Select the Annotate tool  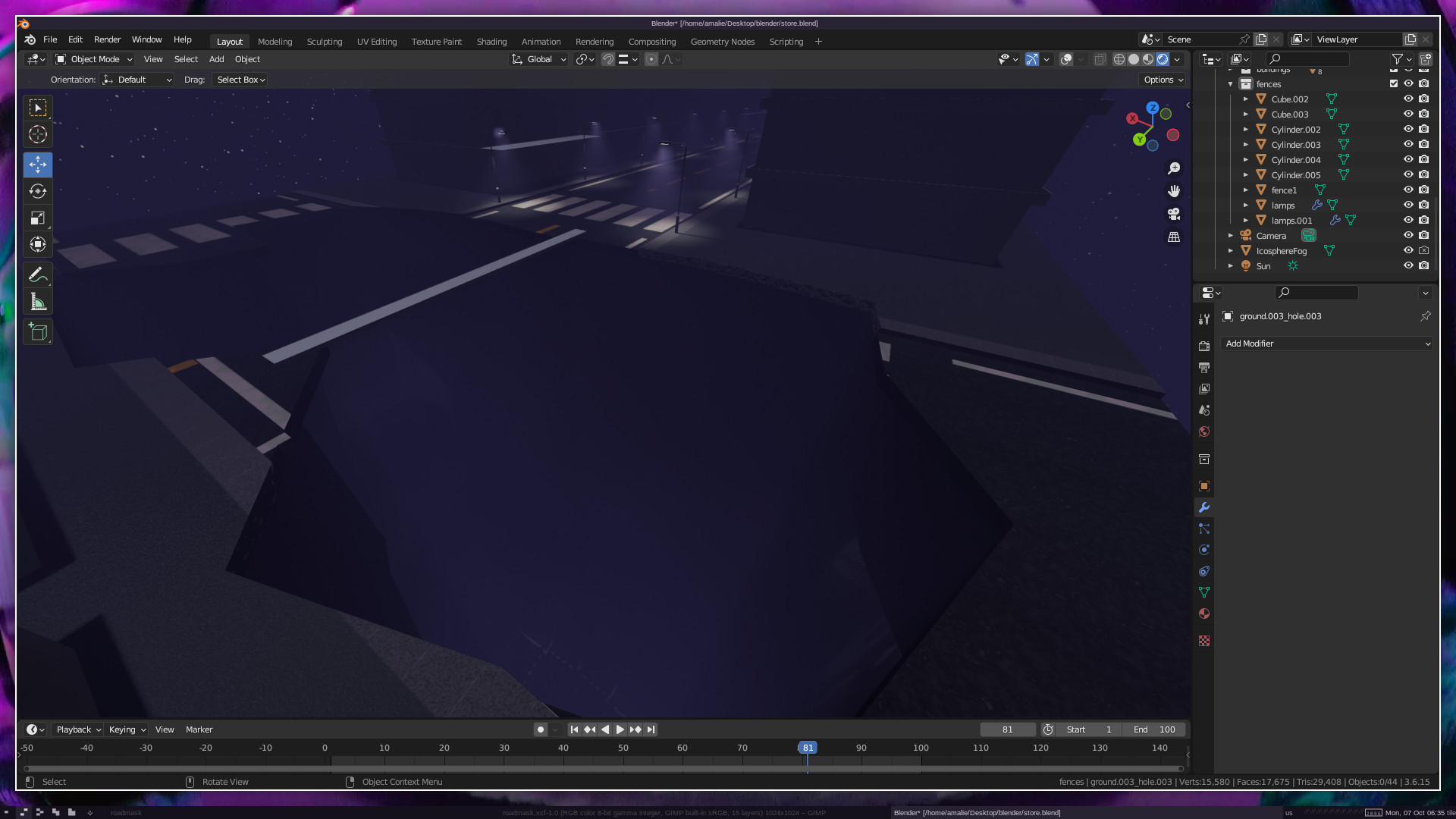pyautogui.click(x=38, y=275)
